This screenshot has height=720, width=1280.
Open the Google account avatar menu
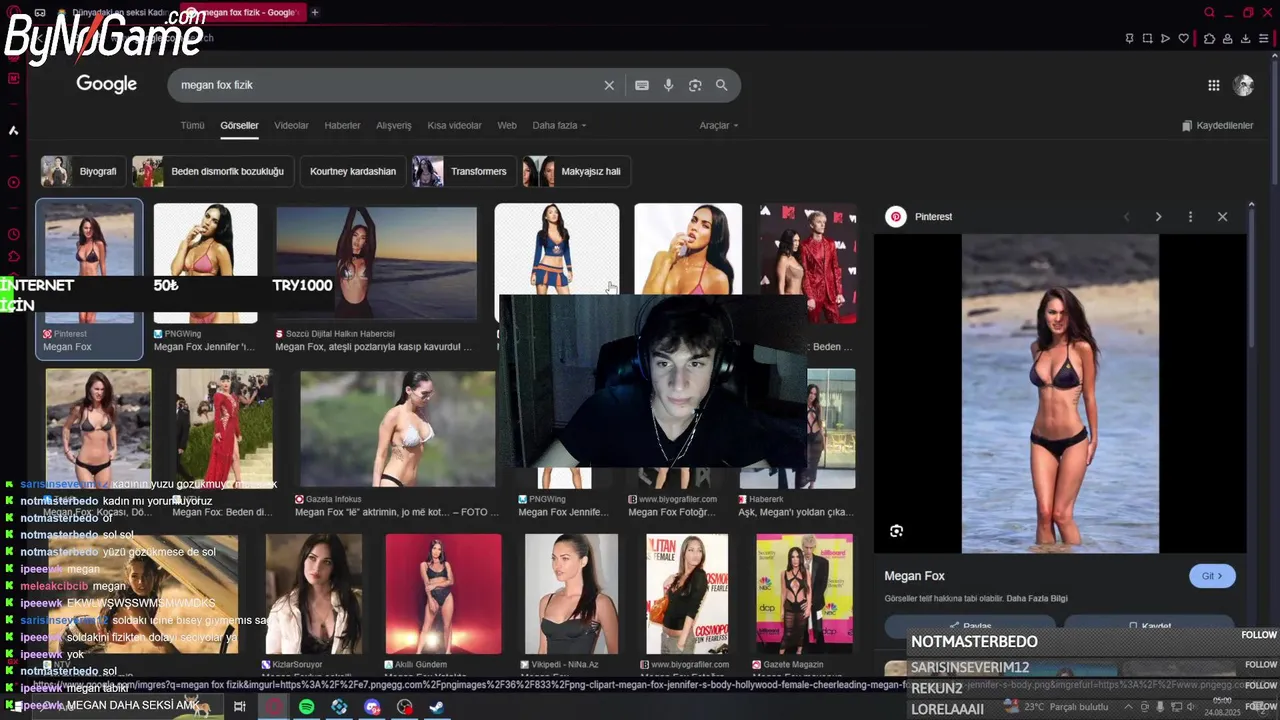pyautogui.click(x=1243, y=85)
